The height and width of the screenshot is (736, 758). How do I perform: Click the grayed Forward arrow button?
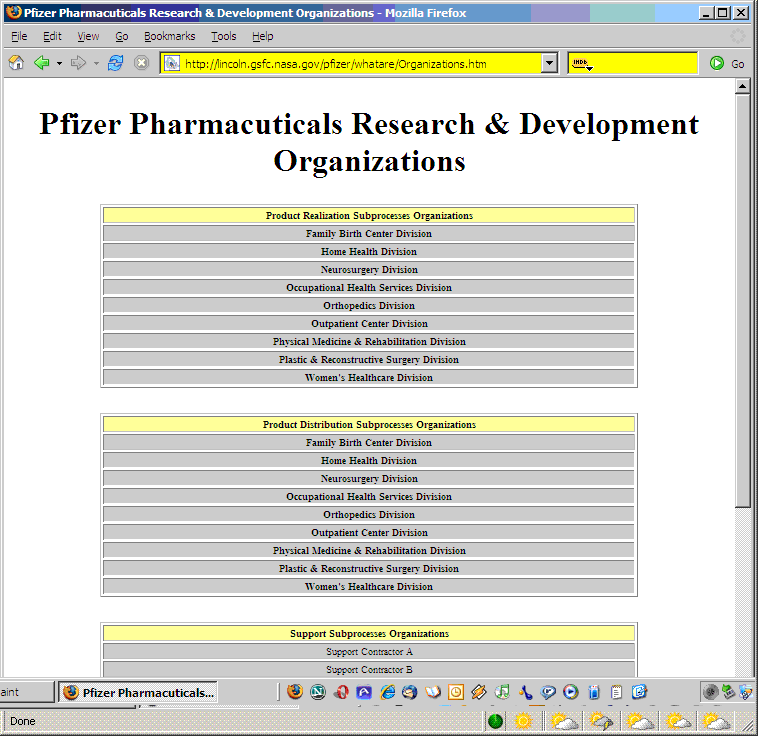[78, 63]
